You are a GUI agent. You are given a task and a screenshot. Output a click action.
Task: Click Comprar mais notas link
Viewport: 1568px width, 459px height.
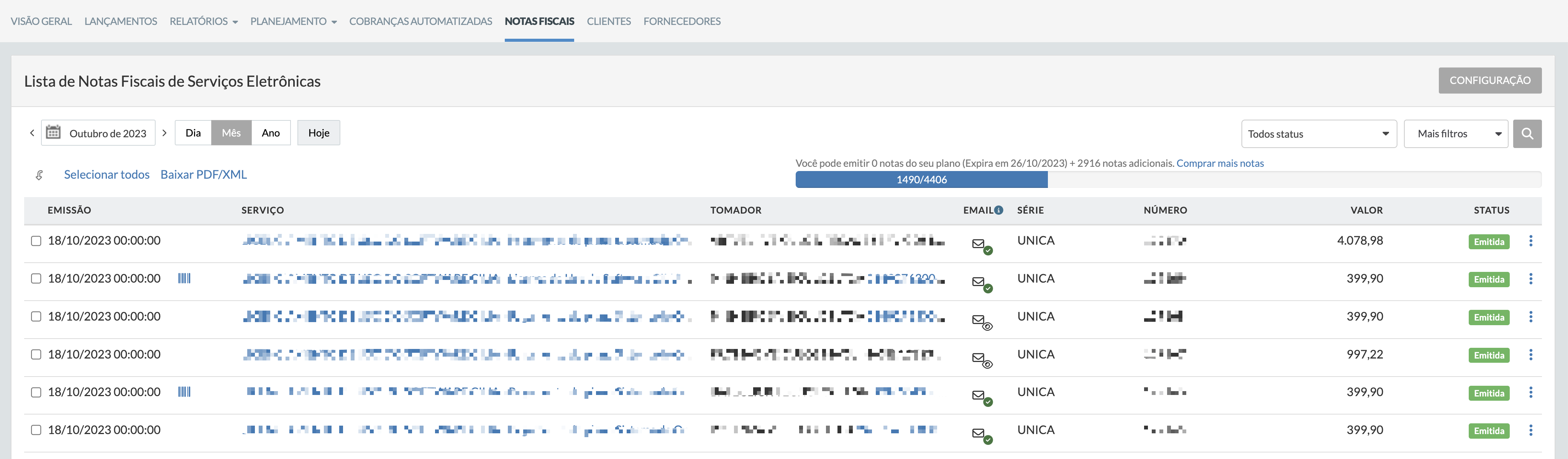pyautogui.click(x=1220, y=163)
